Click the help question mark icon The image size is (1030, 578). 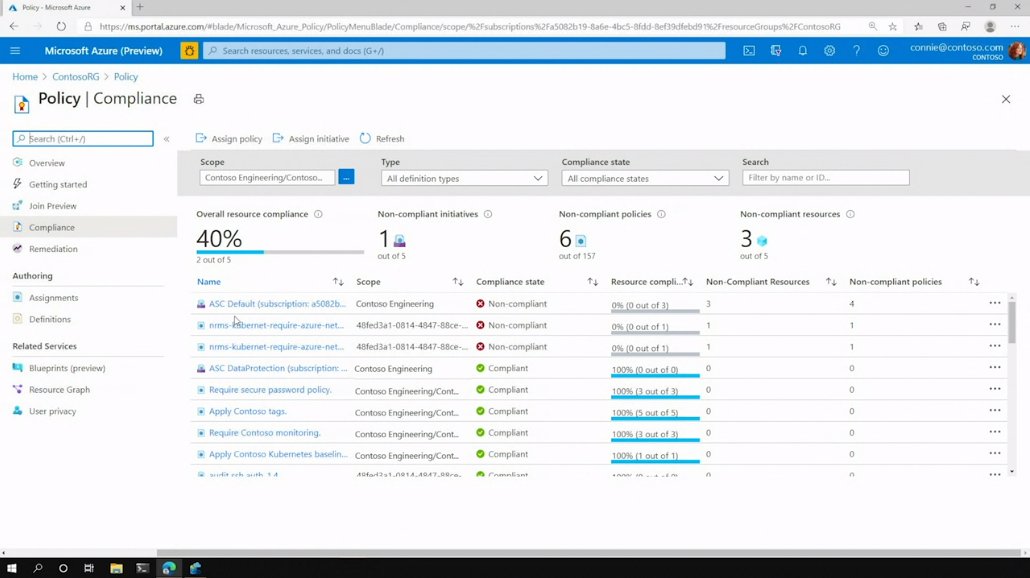point(856,51)
